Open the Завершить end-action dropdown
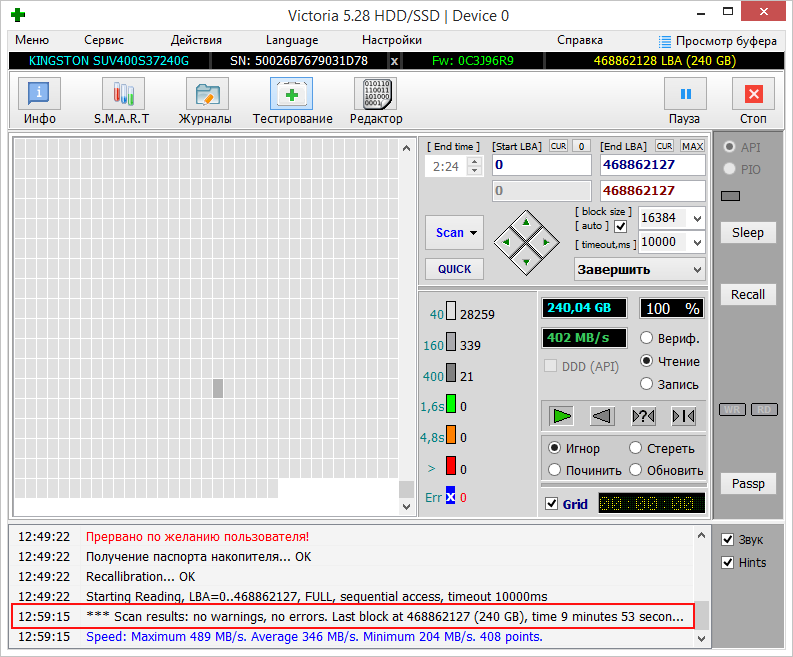The height and width of the screenshot is (657, 793). pyautogui.click(x=697, y=270)
